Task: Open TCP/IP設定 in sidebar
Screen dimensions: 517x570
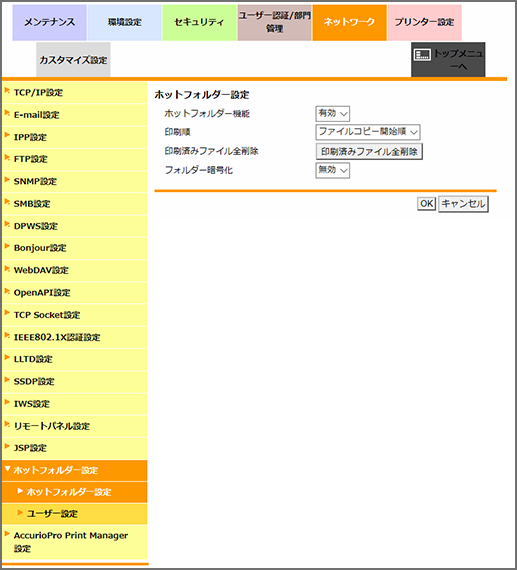Action: (x=75, y=93)
